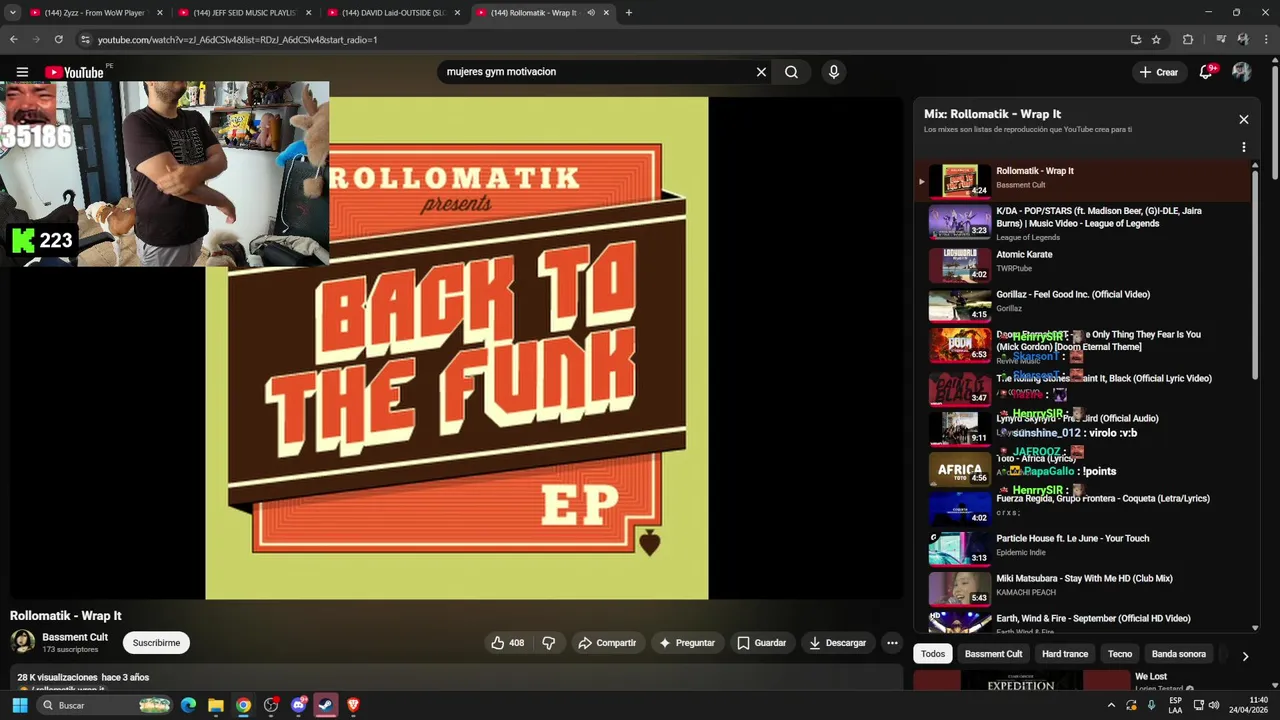Switch to DAVID Laid-OUTSIDE tab
The image size is (1280, 720).
coord(393,13)
